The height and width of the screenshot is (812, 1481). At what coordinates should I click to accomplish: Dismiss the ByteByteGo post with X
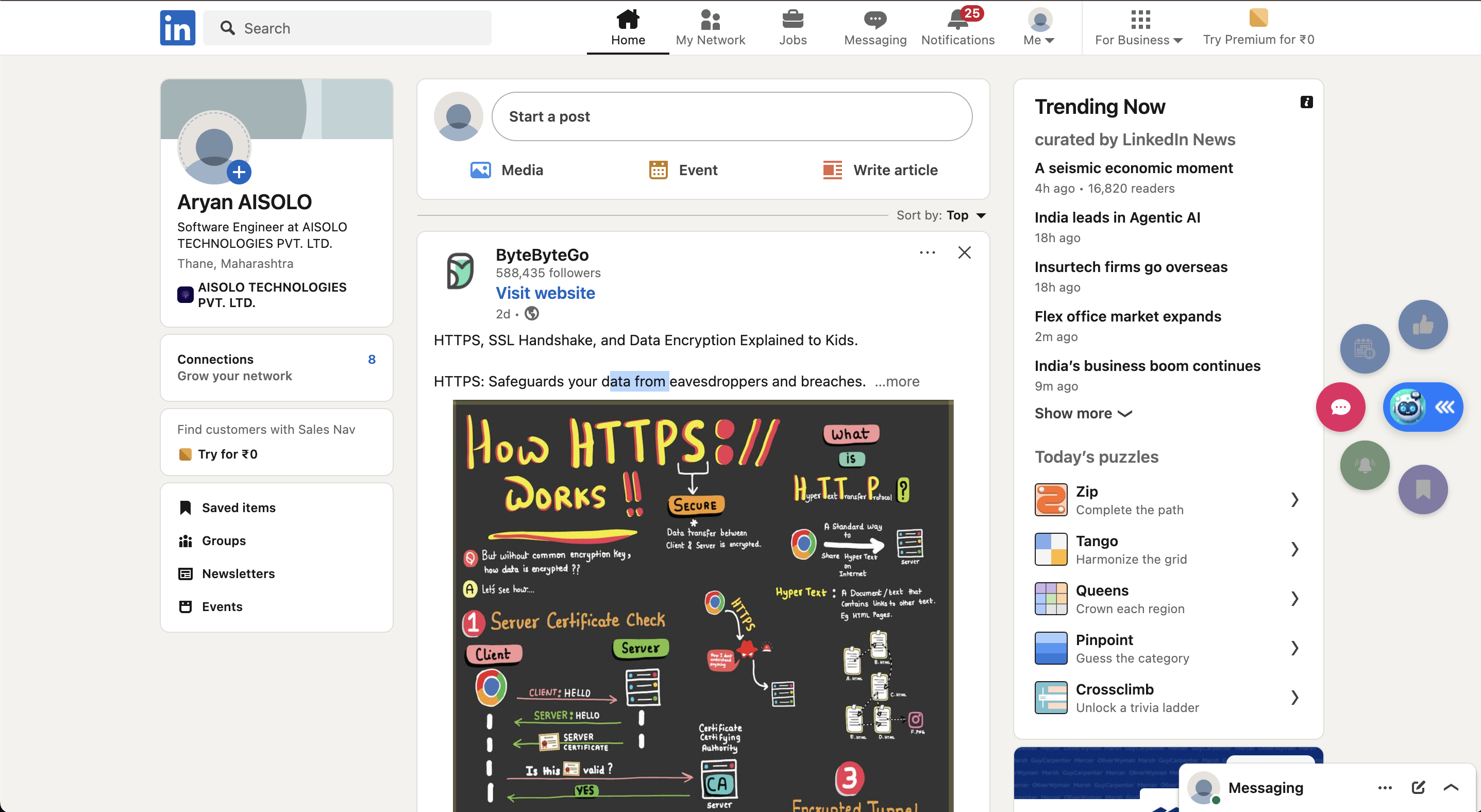pos(964,253)
